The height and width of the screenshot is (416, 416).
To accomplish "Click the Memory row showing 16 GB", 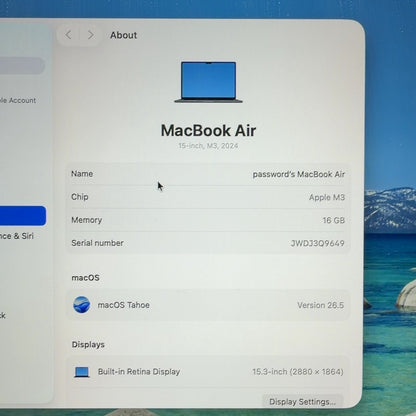I will pos(208,220).
